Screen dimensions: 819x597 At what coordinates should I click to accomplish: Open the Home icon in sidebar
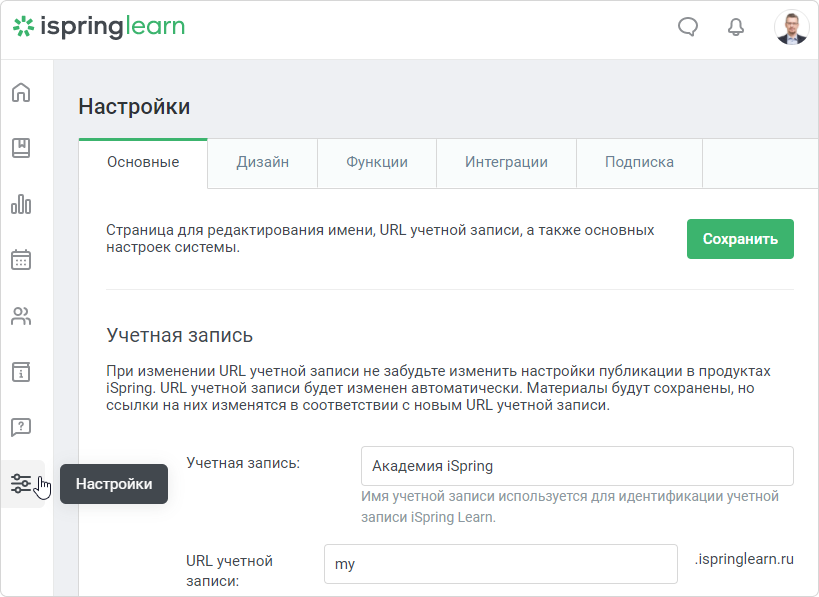tap(21, 92)
